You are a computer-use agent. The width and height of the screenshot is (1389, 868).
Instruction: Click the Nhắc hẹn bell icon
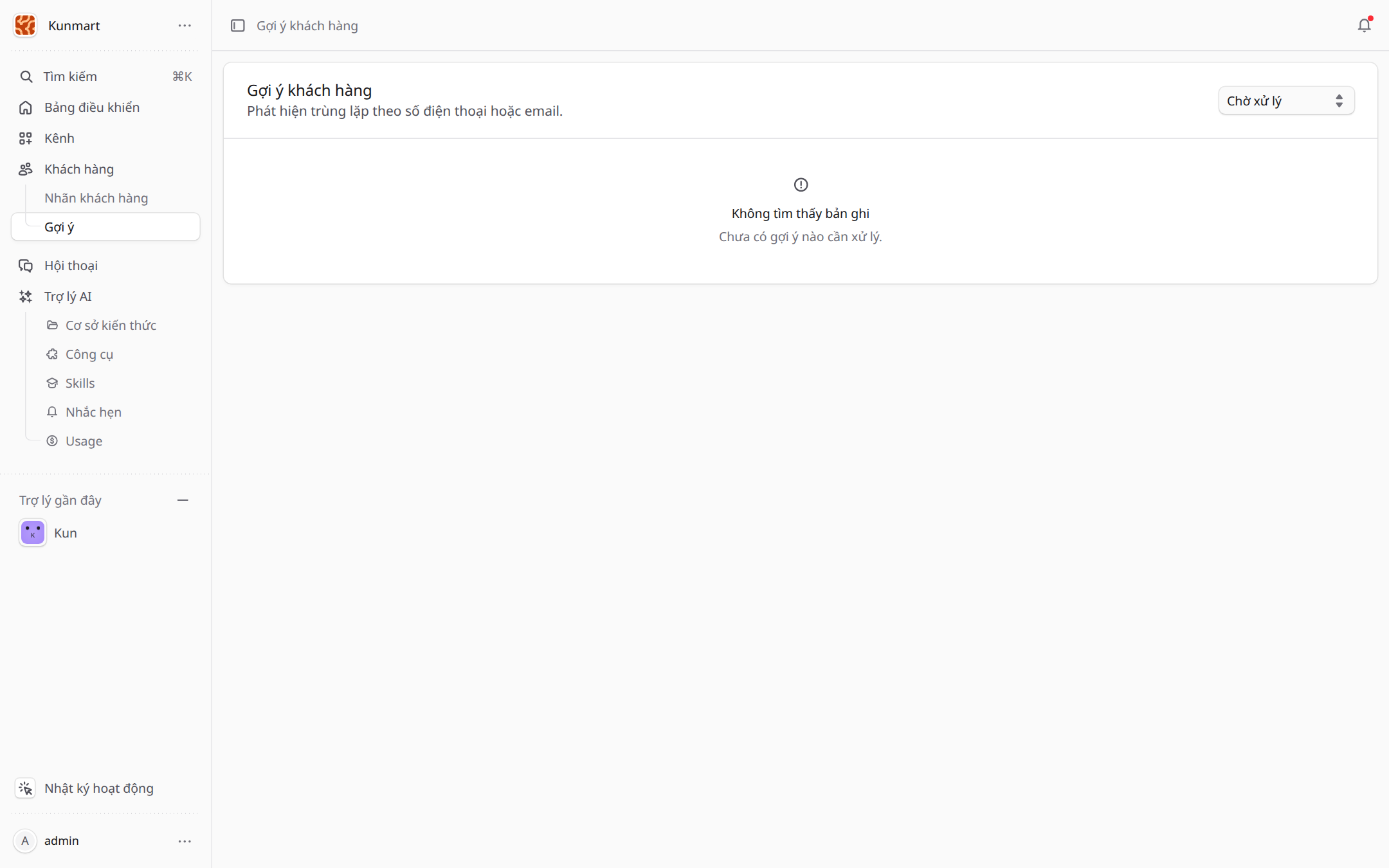pos(52,412)
